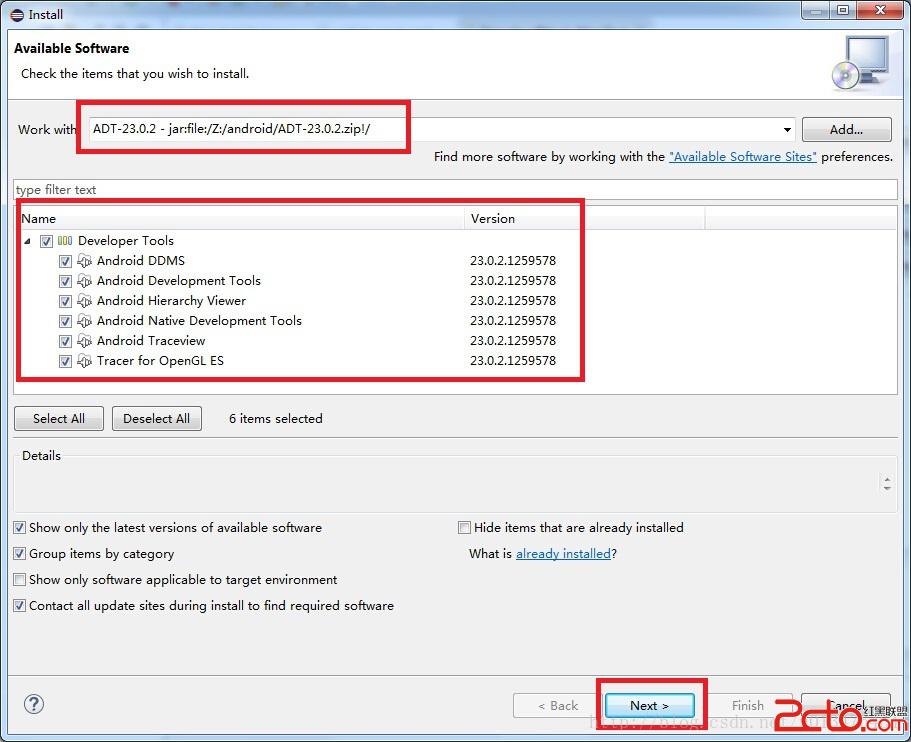Toggle Group items by category checkbox
911x742 pixels.
tap(20, 554)
